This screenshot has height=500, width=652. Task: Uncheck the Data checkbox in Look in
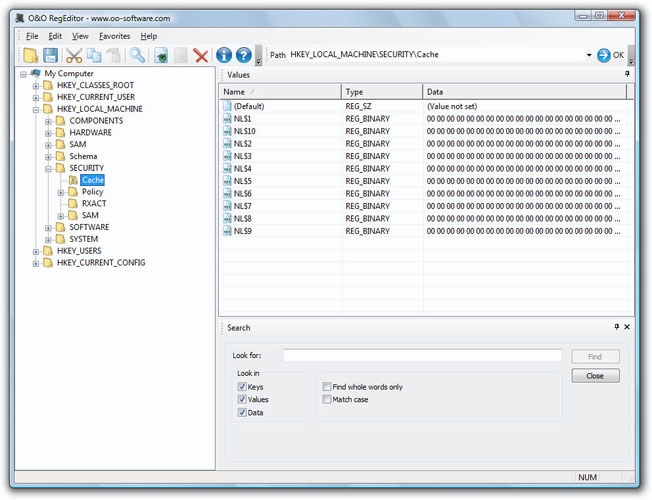[242, 412]
